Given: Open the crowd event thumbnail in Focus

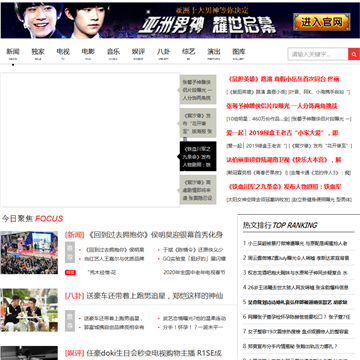Looking at the screenshot, I should tap(29, 253).
